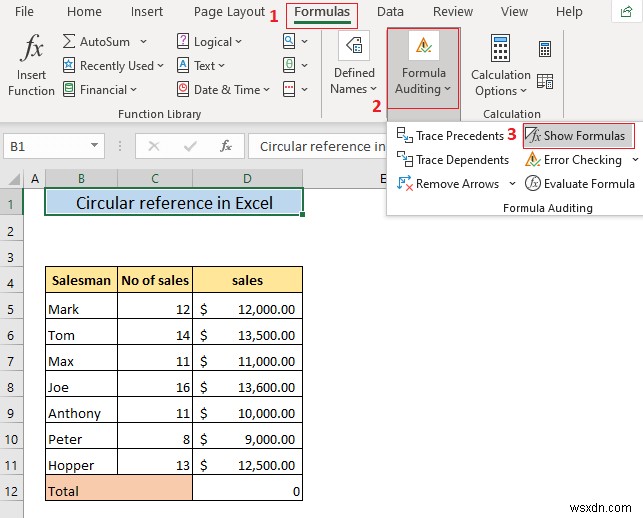Expand the Recently Used dropdown arrow
This screenshot has width=643, height=518.
point(160,66)
